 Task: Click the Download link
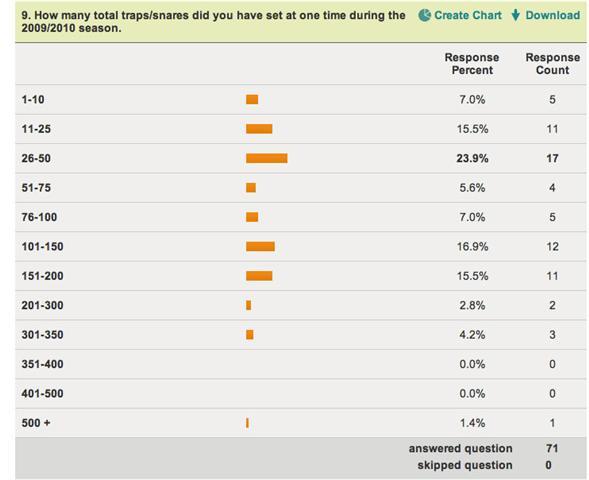(553, 15)
